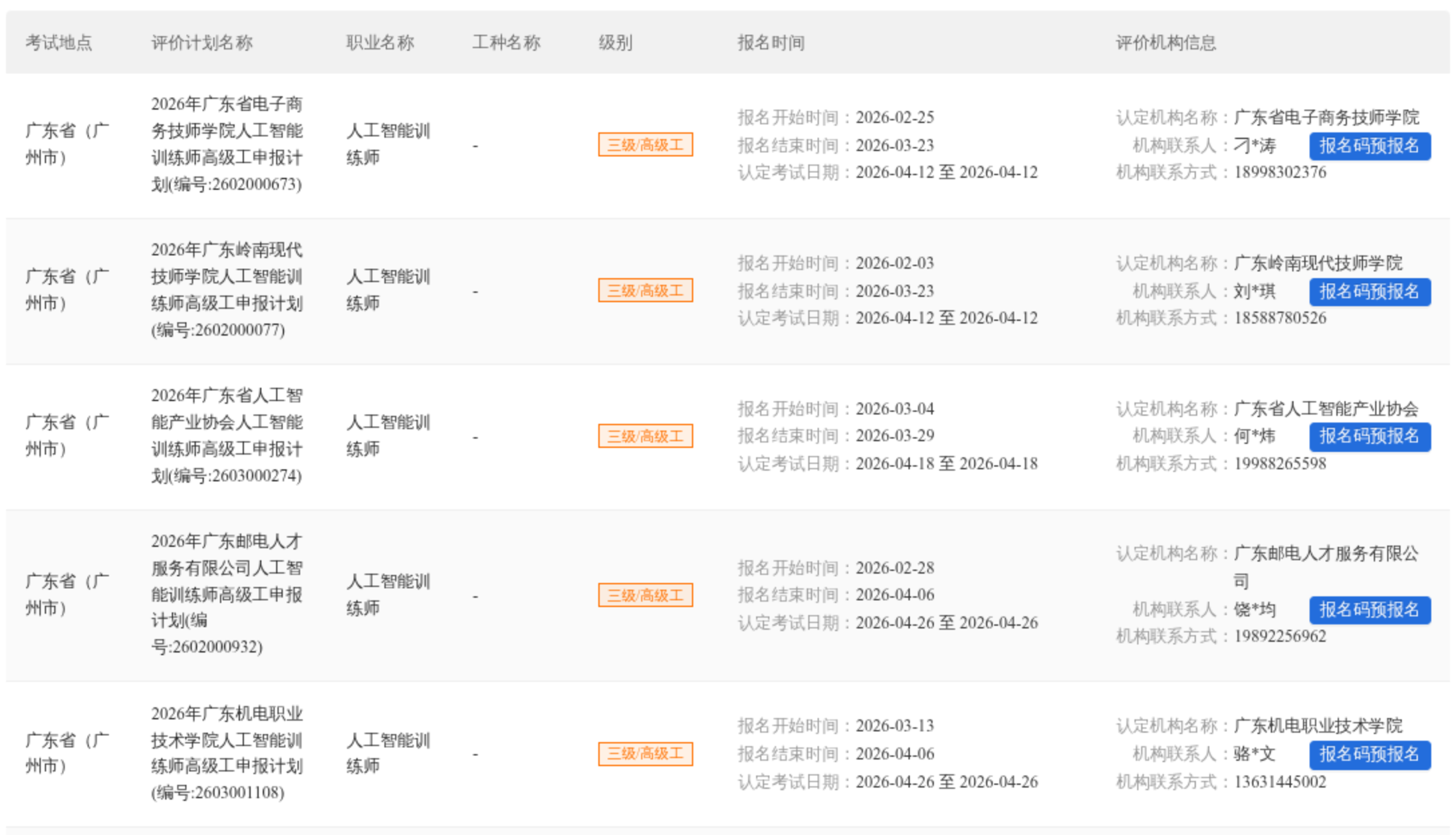The width and height of the screenshot is (1456, 835).
Task: Click 三级/高级工 tag in the 广东岭南现代技师学院 row
Action: point(645,290)
